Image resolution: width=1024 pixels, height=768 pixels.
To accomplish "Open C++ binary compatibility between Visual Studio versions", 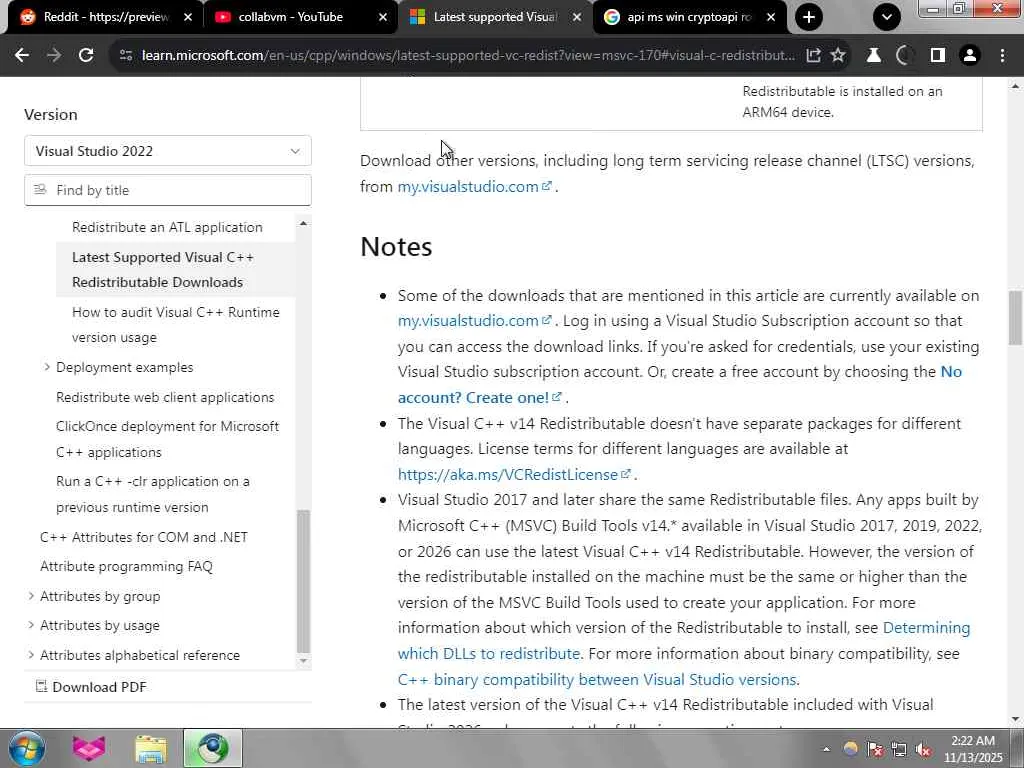I will [x=597, y=679].
